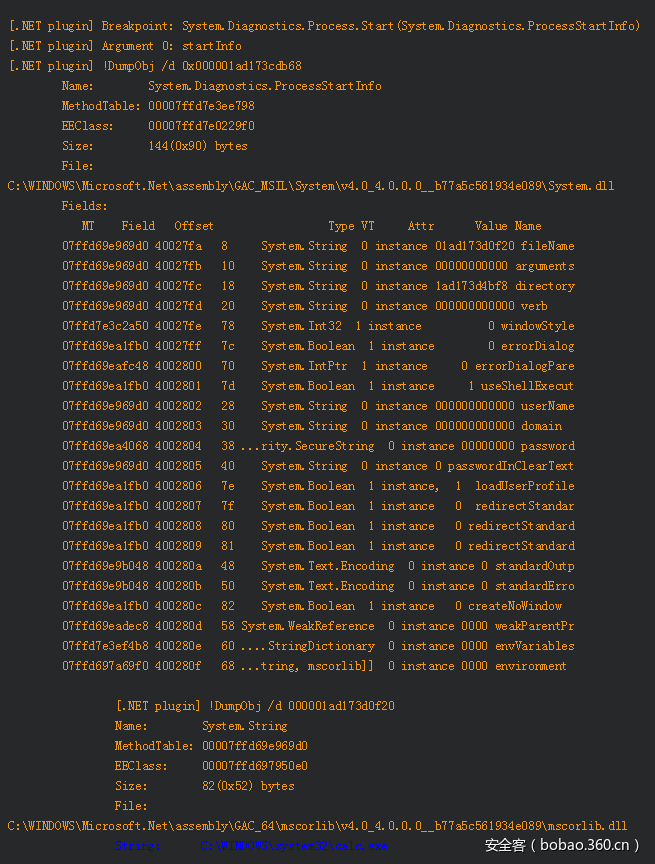Click the first !DumpObj address 0x000001ad173cdb68

pos(243,66)
